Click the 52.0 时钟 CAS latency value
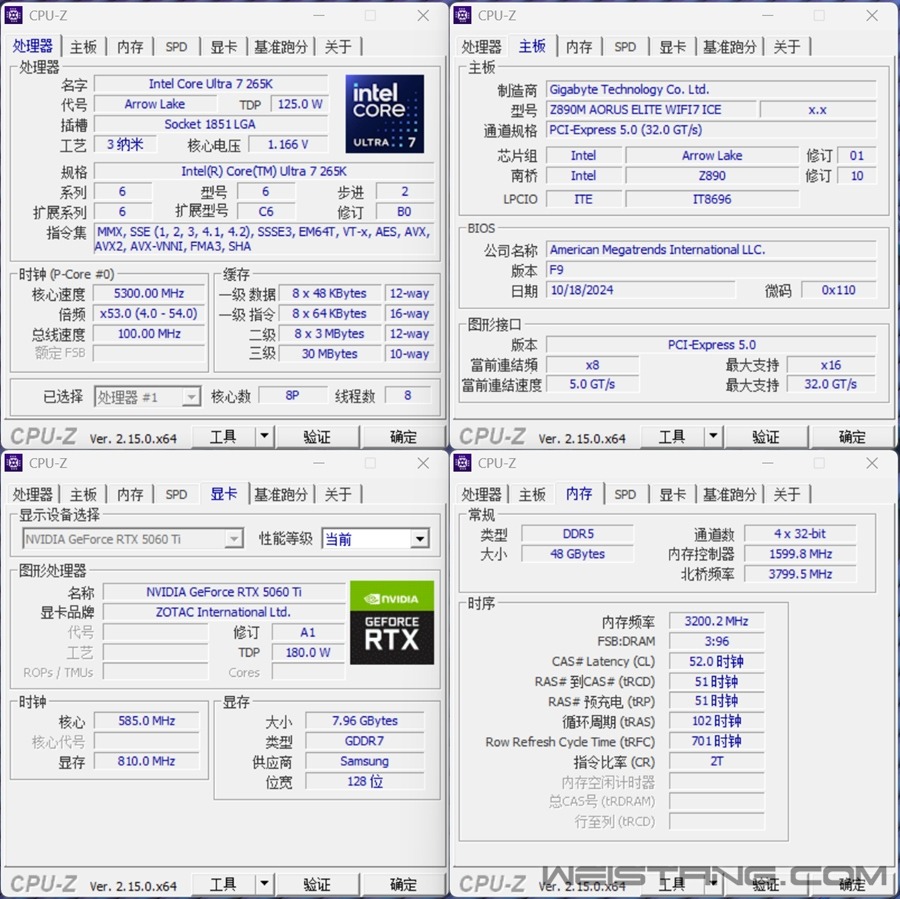The width and height of the screenshot is (900, 899). click(717, 661)
